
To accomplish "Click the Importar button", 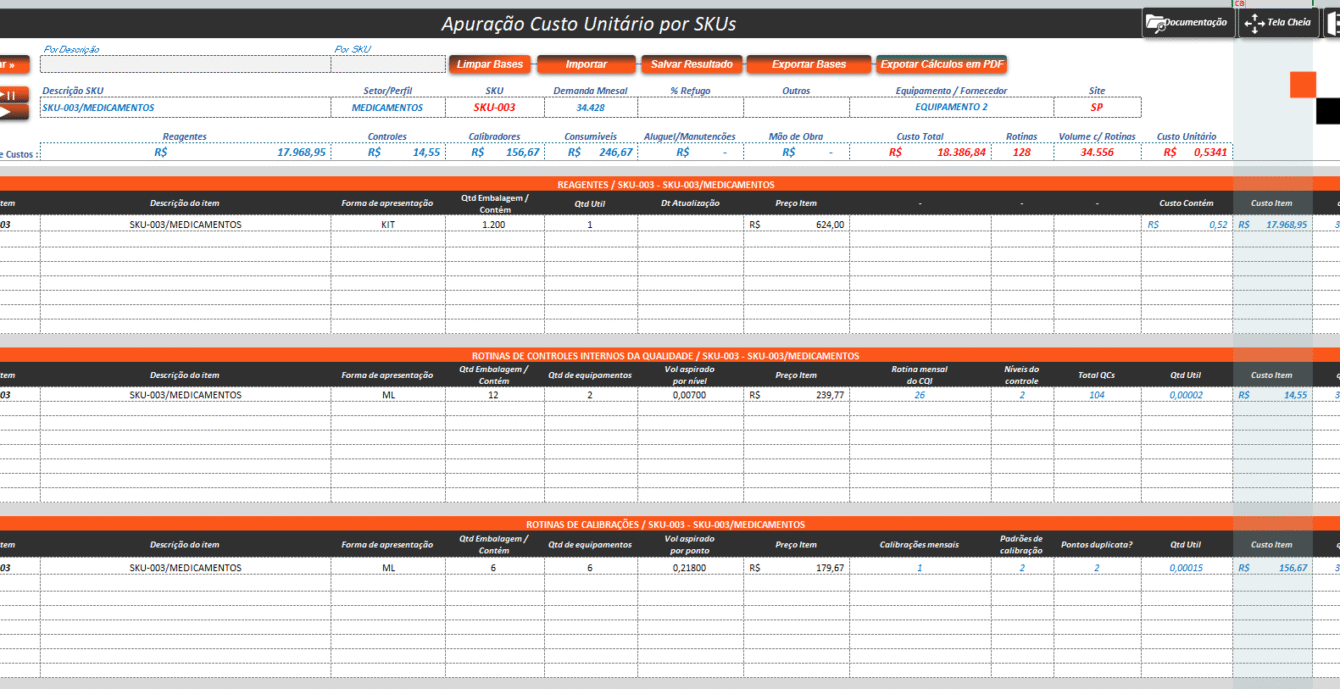I will 586,65.
